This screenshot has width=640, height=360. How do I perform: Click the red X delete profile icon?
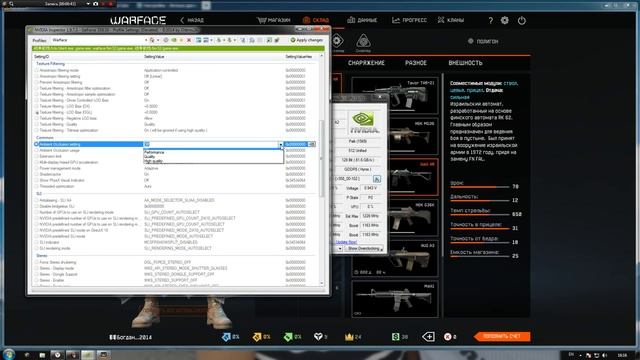pyautogui.click(x=189, y=40)
